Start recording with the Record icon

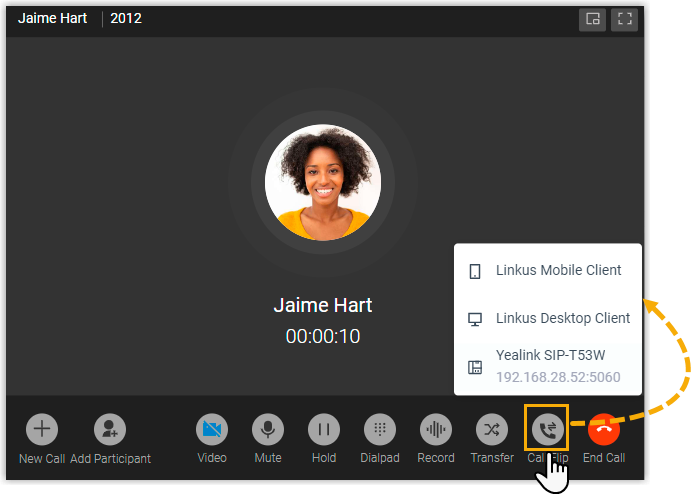[436, 429]
